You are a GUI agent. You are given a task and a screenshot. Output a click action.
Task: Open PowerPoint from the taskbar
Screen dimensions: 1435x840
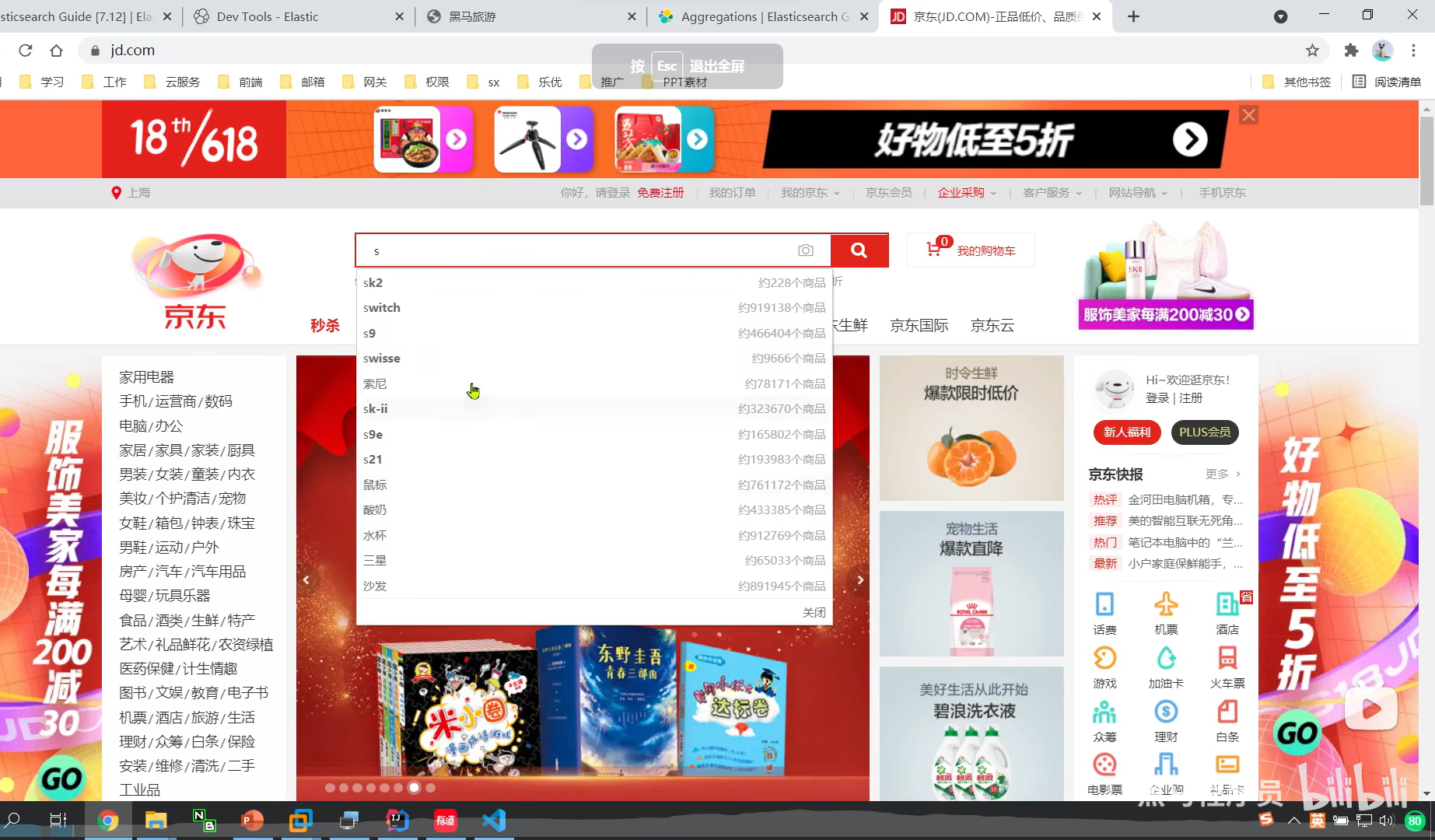(253, 821)
